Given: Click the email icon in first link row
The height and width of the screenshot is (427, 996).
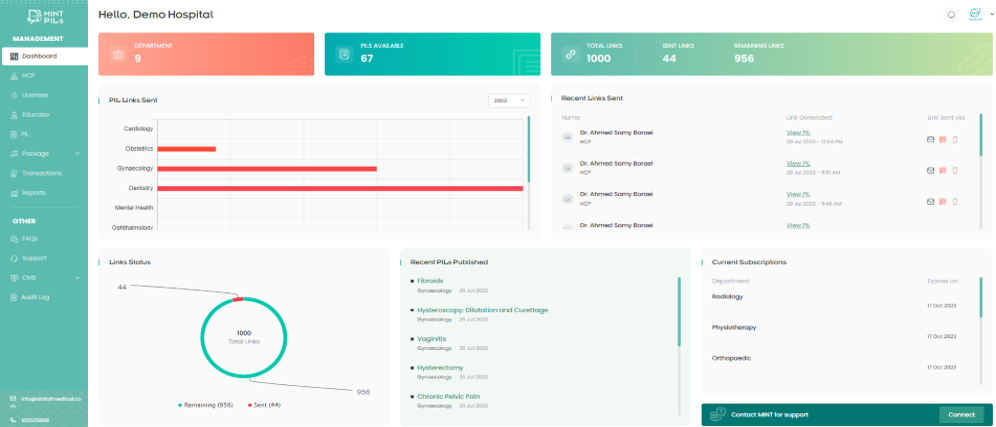Looking at the screenshot, I should 930,139.
